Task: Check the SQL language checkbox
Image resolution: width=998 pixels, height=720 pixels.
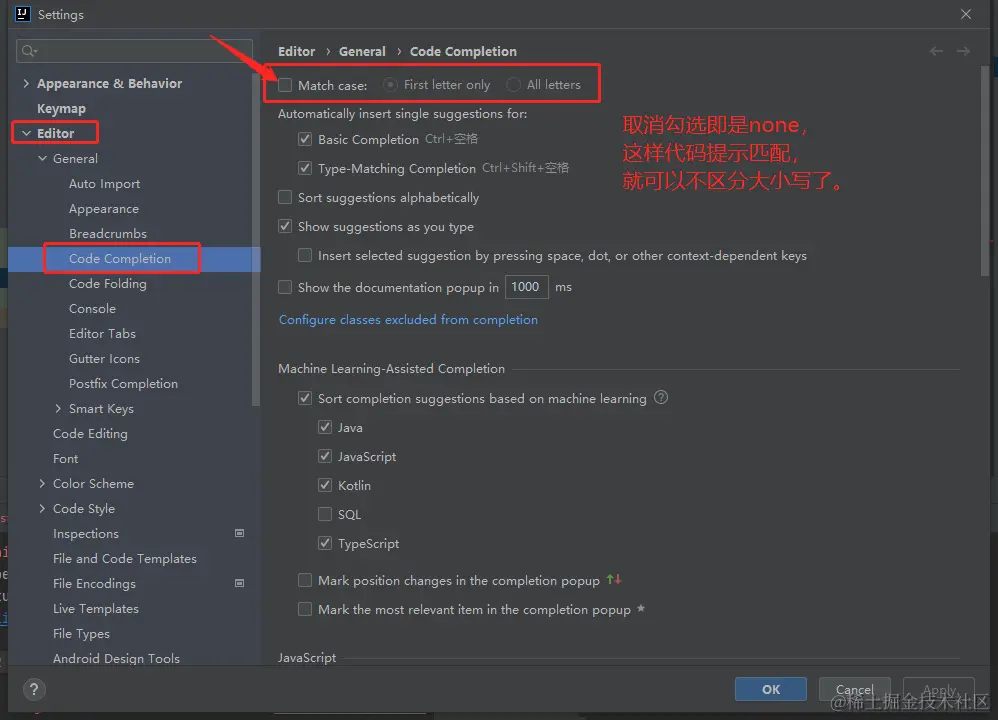Action: point(325,515)
